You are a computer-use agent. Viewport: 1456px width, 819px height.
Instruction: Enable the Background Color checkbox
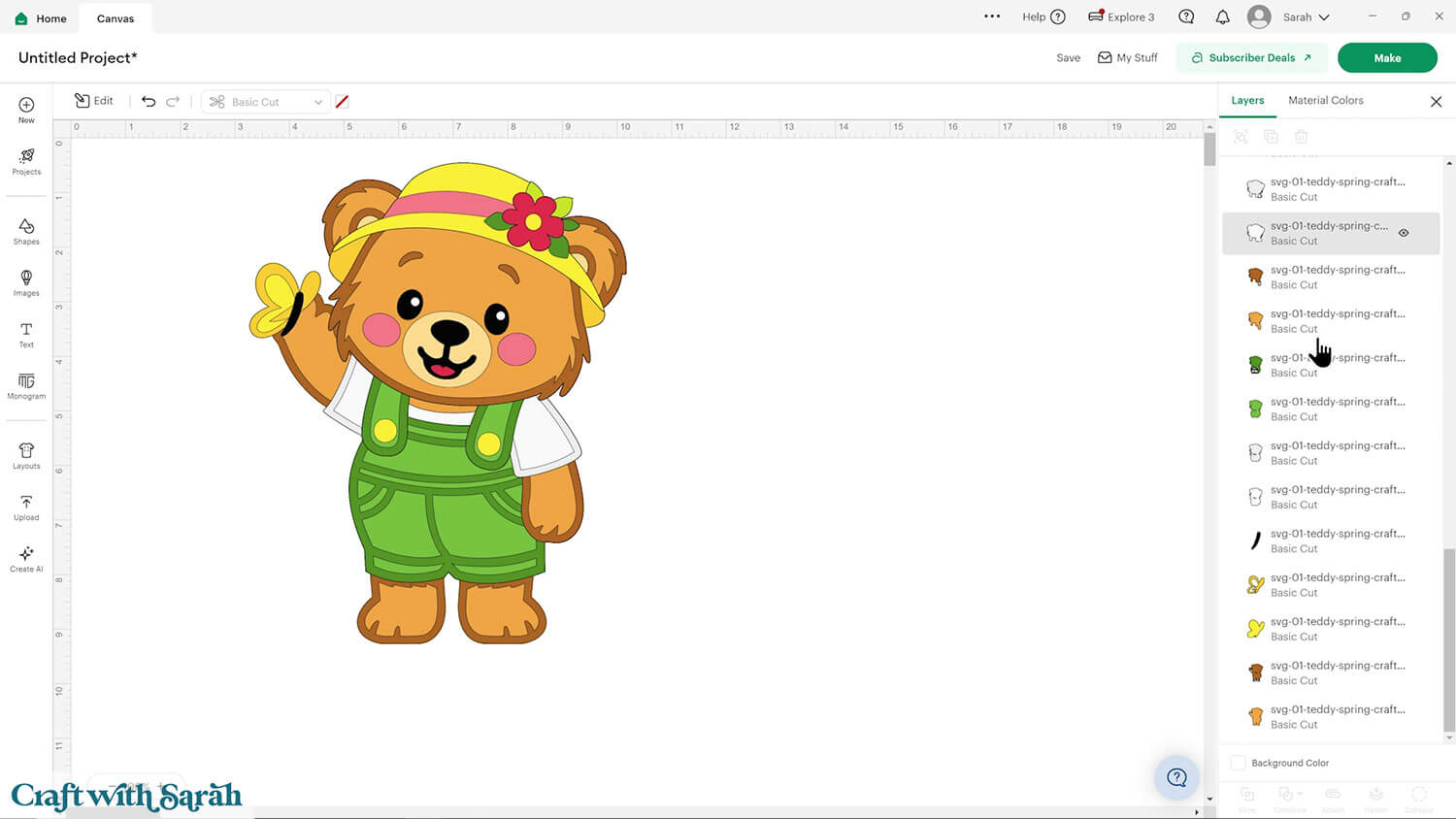click(1239, 763)
